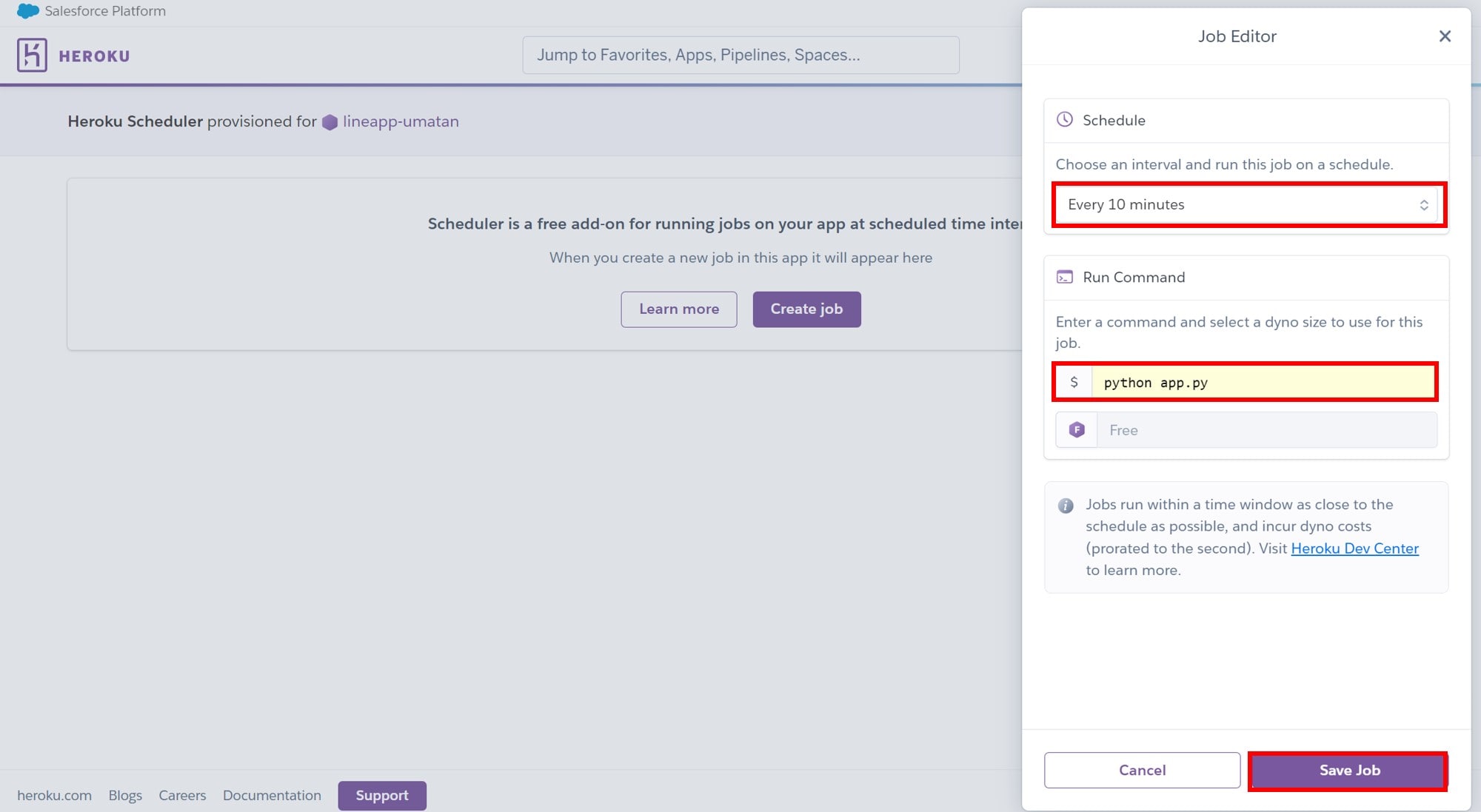Click the Salesforce cloud logo icon
The width and height of the screenshot is (1481, 812).
pyautogui.click(x=27, y=11)
